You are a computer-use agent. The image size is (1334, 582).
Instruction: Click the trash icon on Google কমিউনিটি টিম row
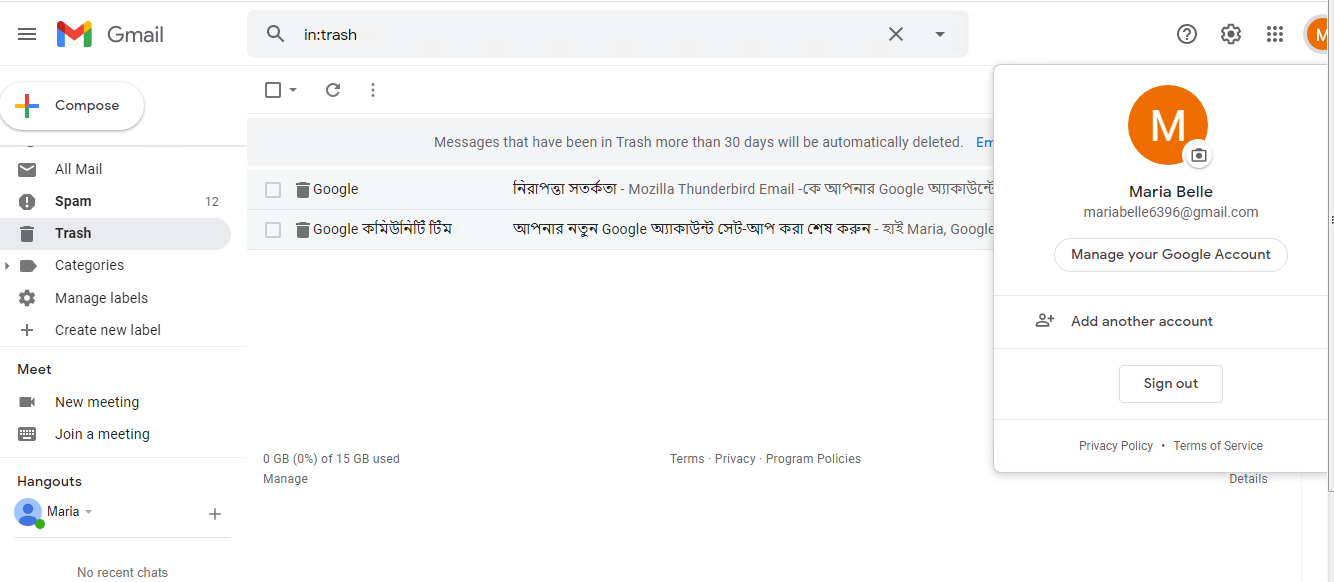(x=303, y=230)
